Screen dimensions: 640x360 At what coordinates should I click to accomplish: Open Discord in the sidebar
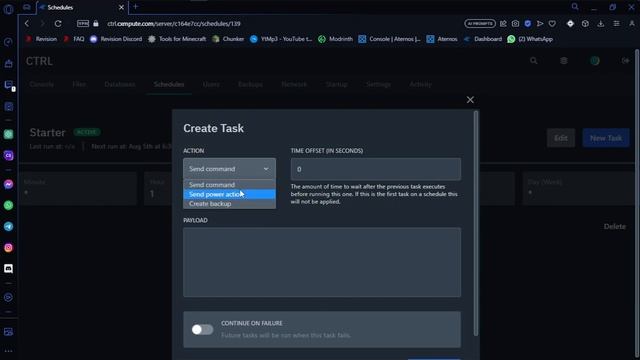[8, 269]
